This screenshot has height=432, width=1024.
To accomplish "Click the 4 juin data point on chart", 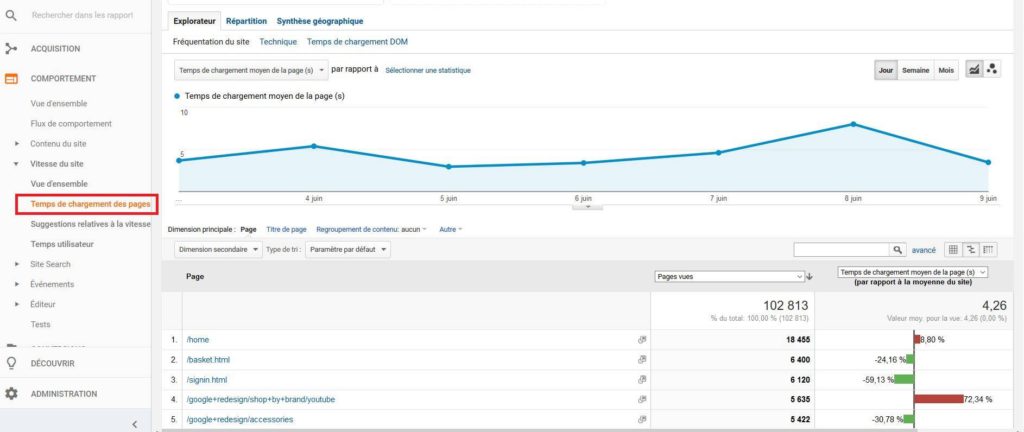I will point(314,146).
